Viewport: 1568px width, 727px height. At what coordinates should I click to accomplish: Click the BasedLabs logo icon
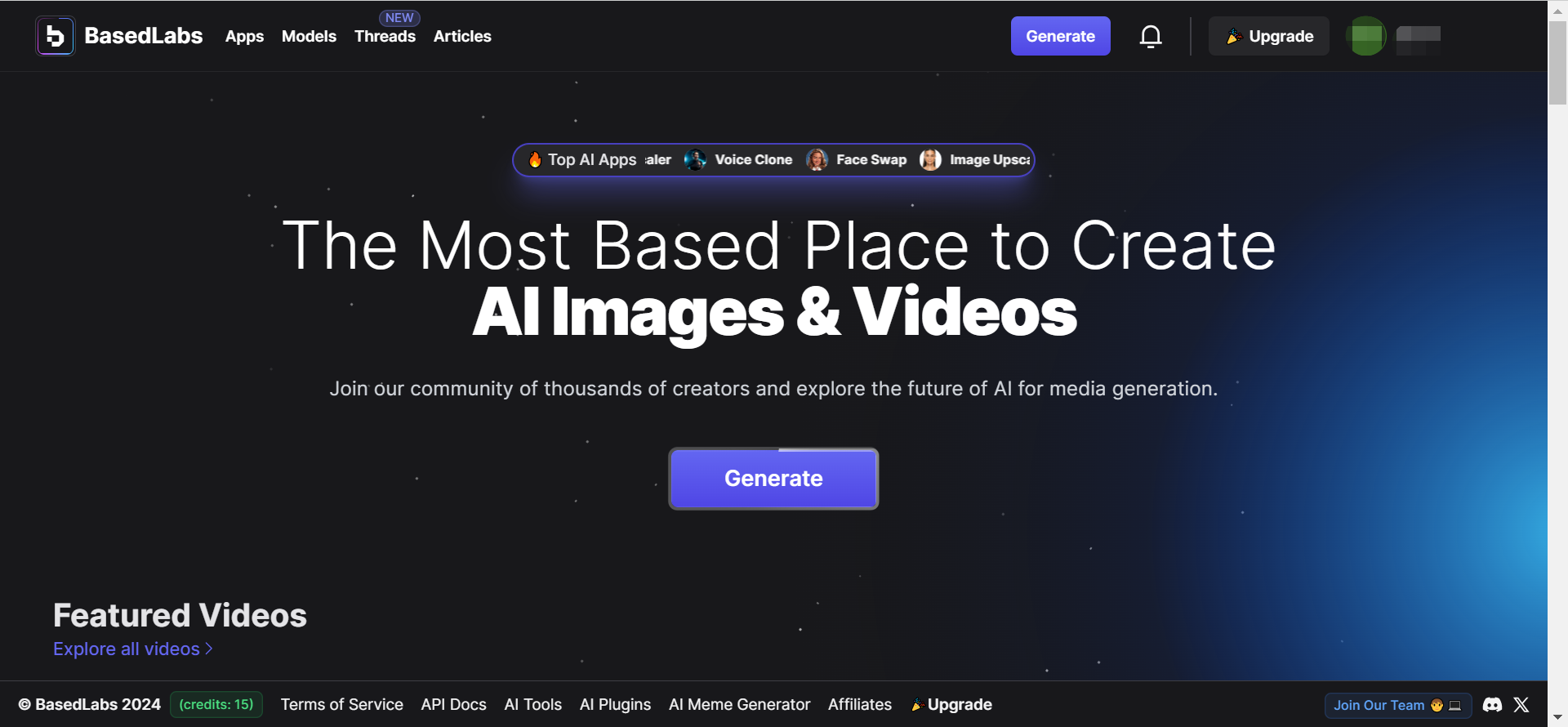coord(56,36)
